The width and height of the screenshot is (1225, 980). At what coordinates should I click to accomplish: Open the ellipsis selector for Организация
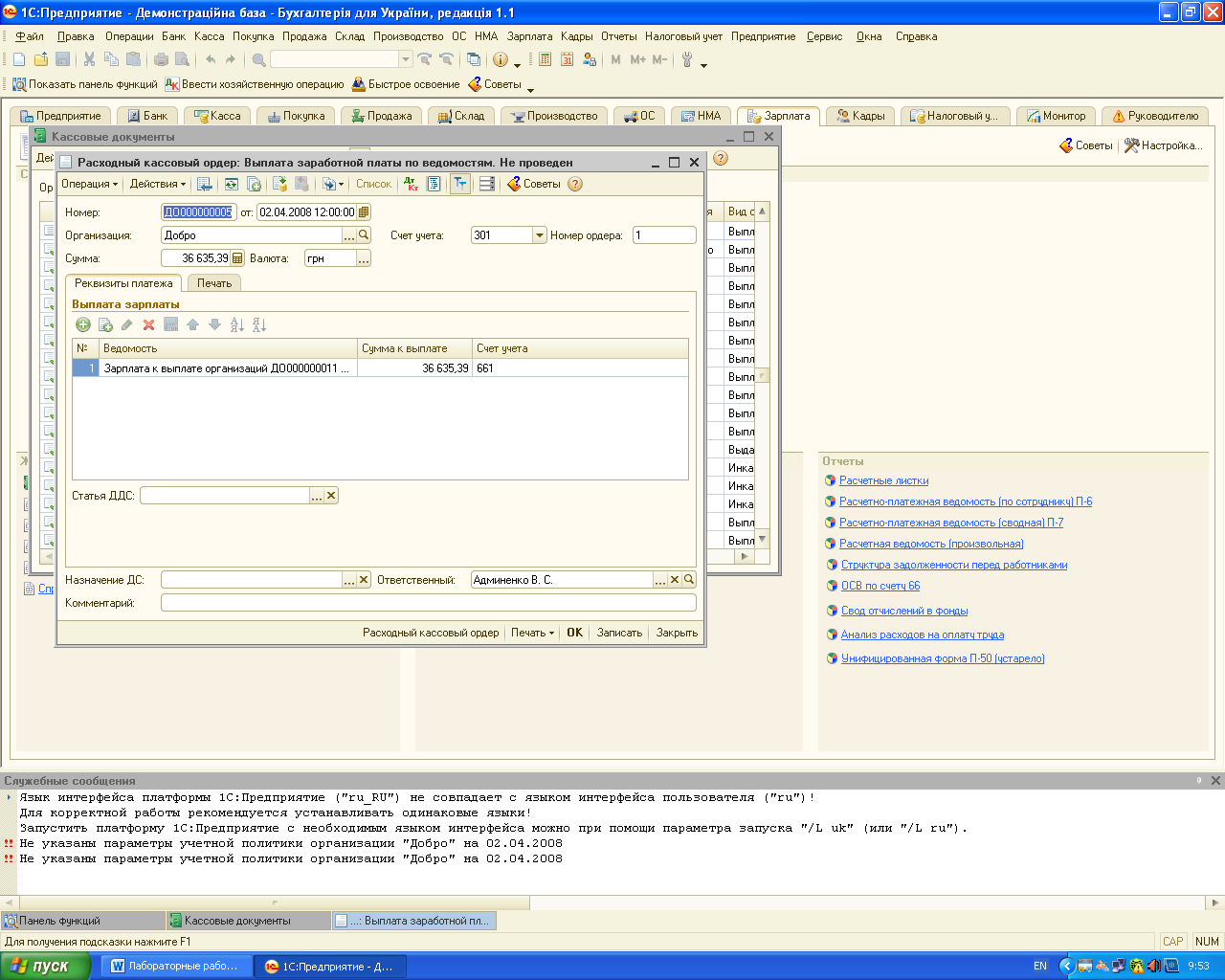tap(349, 235)
